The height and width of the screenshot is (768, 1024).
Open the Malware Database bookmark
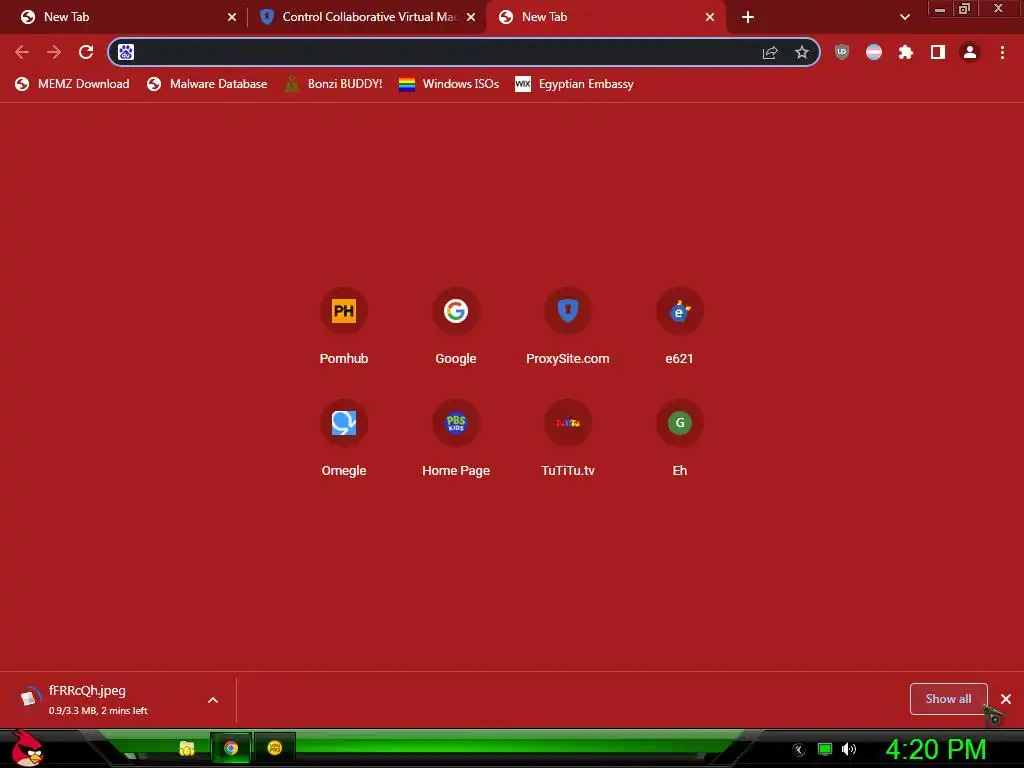207,84
